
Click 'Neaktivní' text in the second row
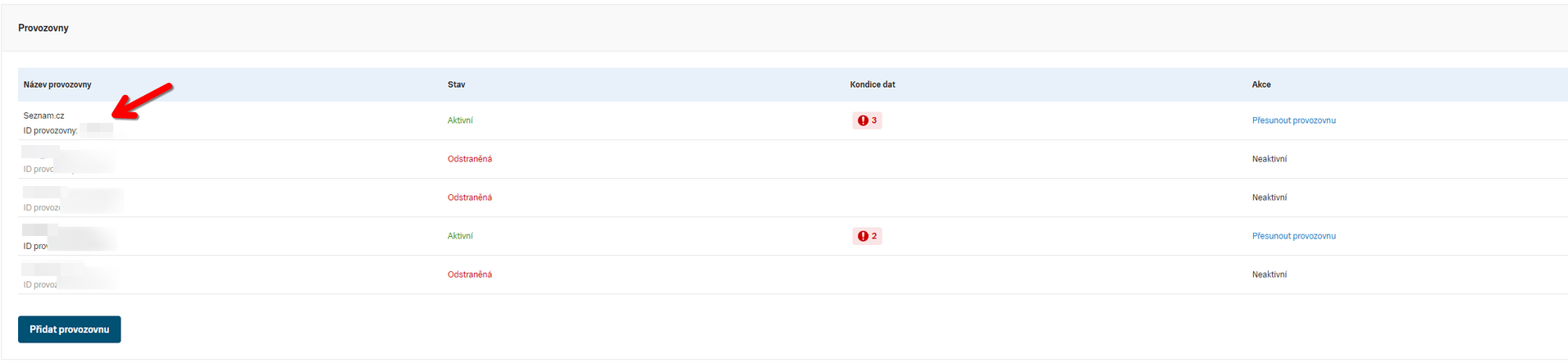[x=1269, y=159]
